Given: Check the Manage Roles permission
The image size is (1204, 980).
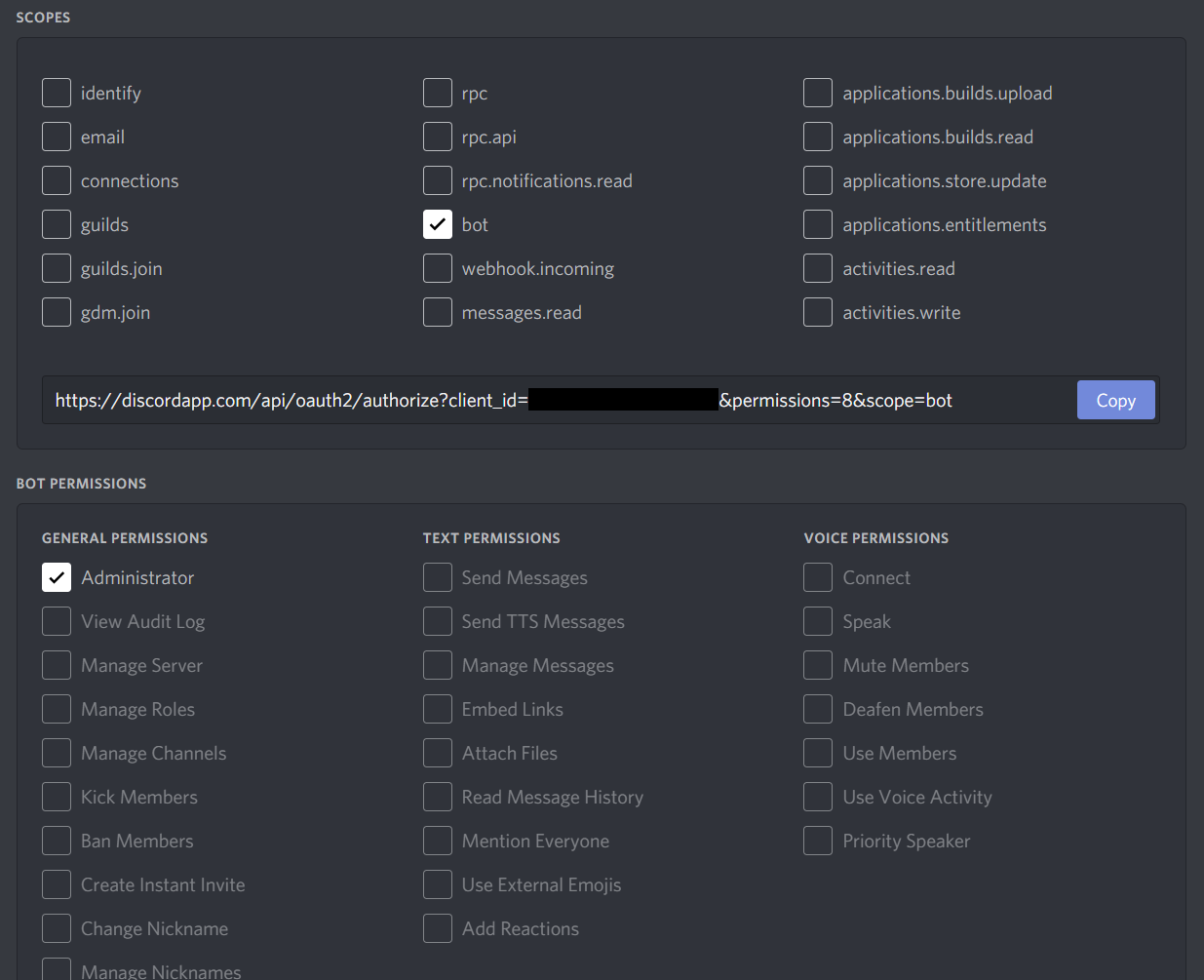Looking at the screenshot, I should 57,709.
